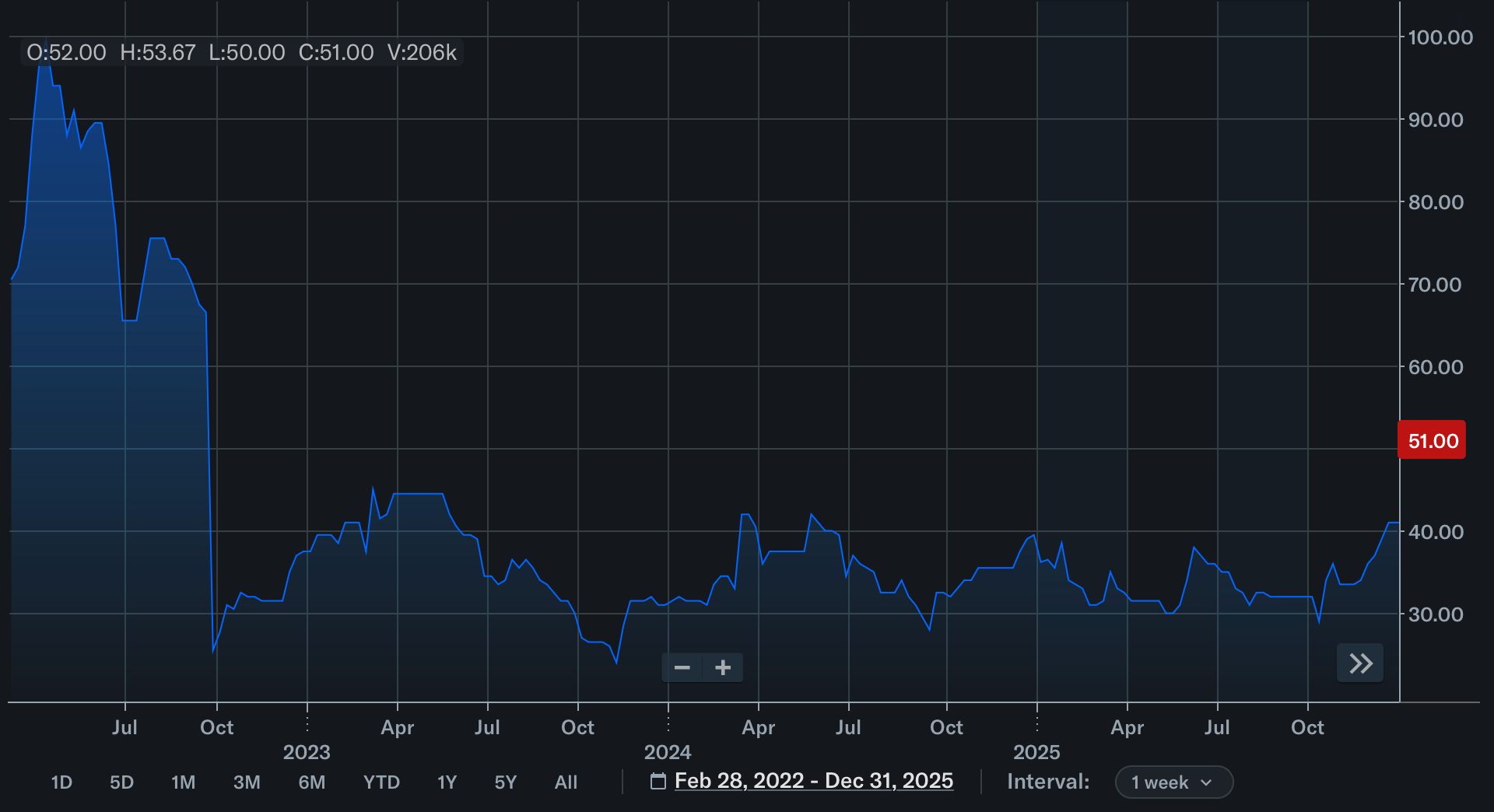Zoom in with the plus button
1494x812 pixels.
723,667
